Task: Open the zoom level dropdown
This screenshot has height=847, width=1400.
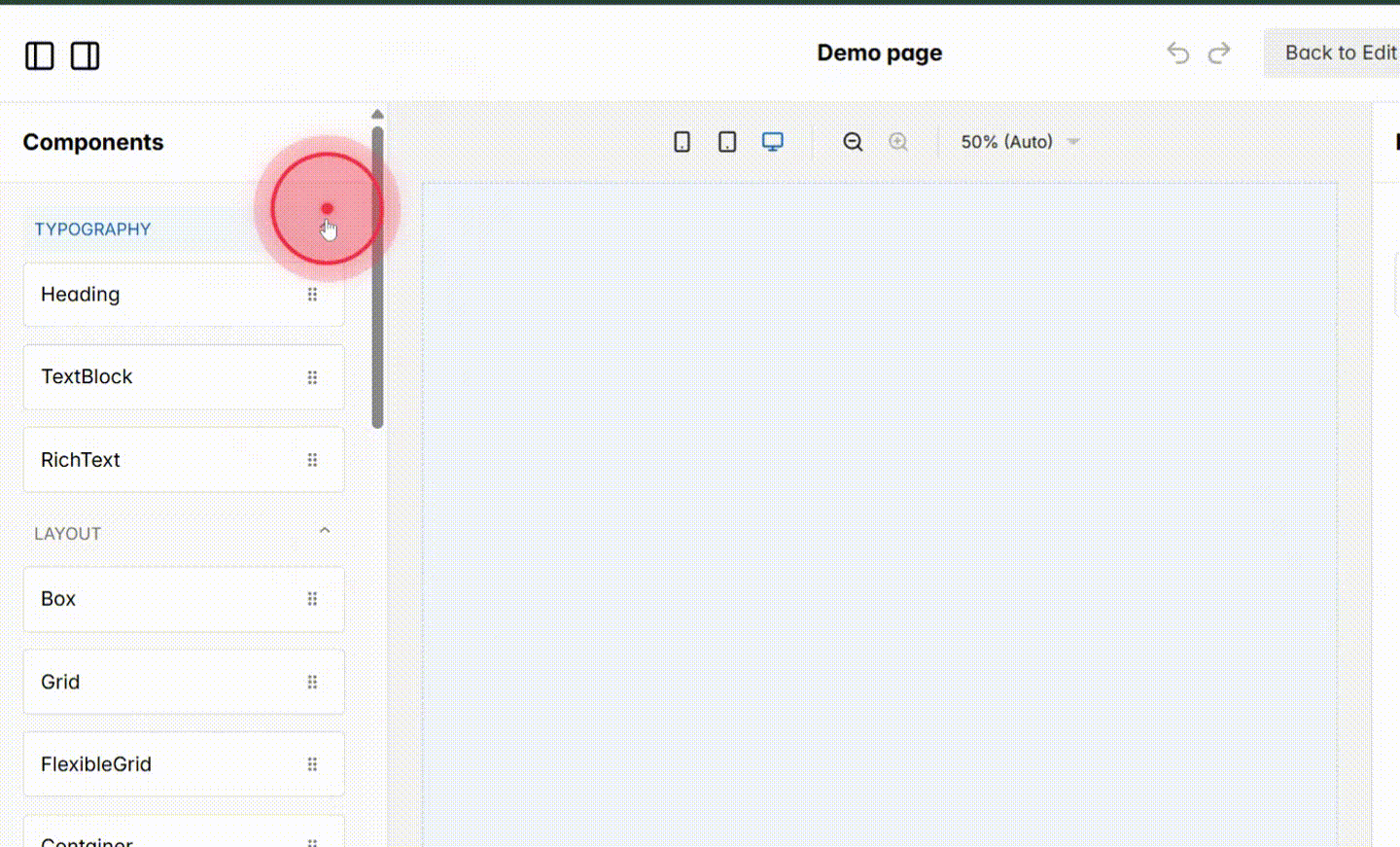Action: click(x=1018, y=141)
